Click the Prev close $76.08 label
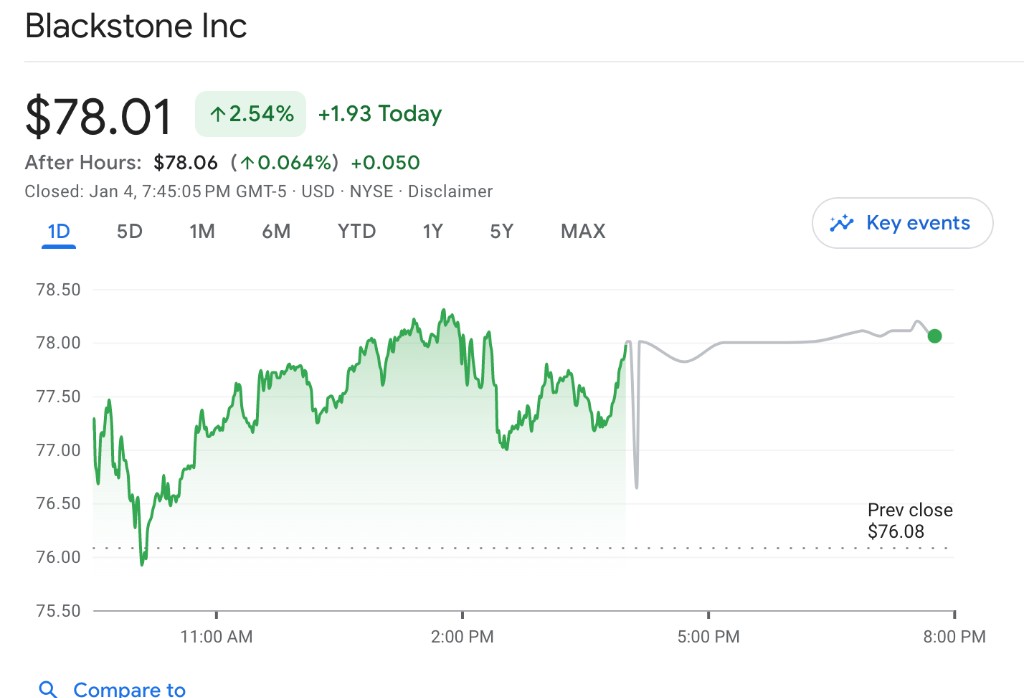This screenshot has height=698, width=1024. pos(909,521)
